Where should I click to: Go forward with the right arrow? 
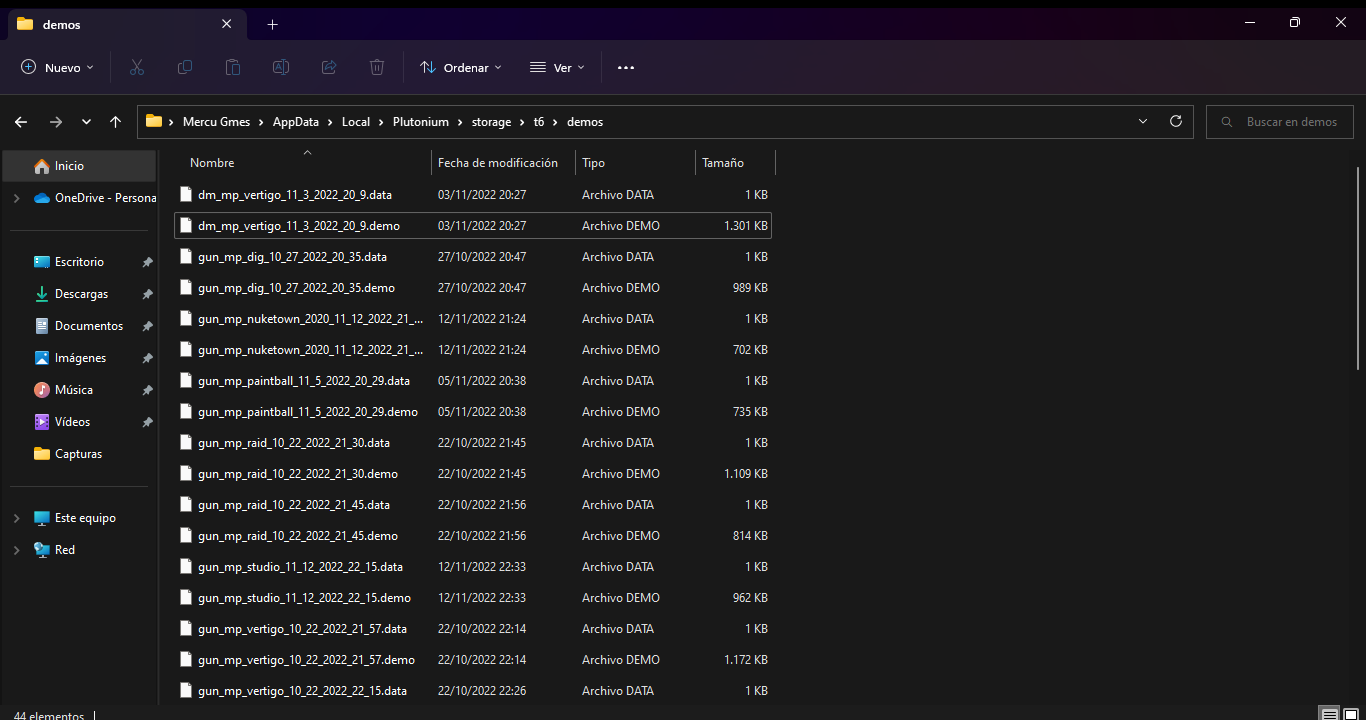(x=55, y=122)
